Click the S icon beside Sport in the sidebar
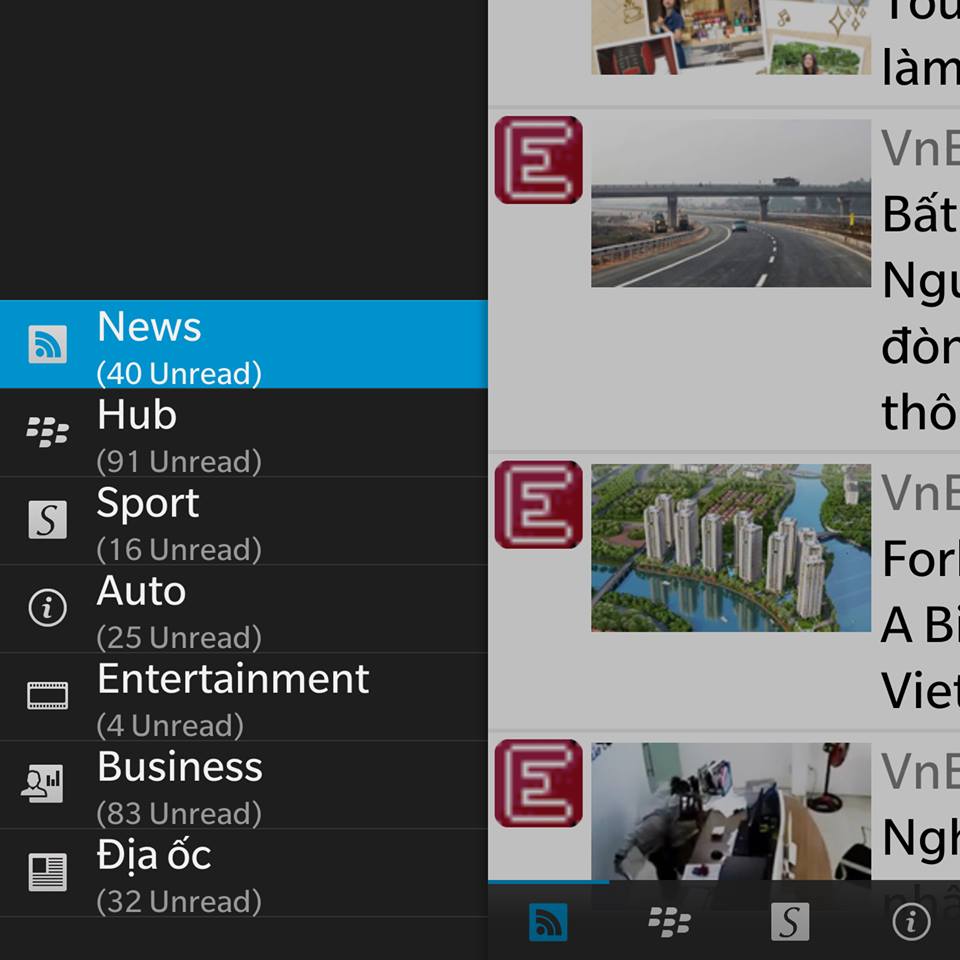The height and width of the screenshot is (960, 960). (48, 520)
